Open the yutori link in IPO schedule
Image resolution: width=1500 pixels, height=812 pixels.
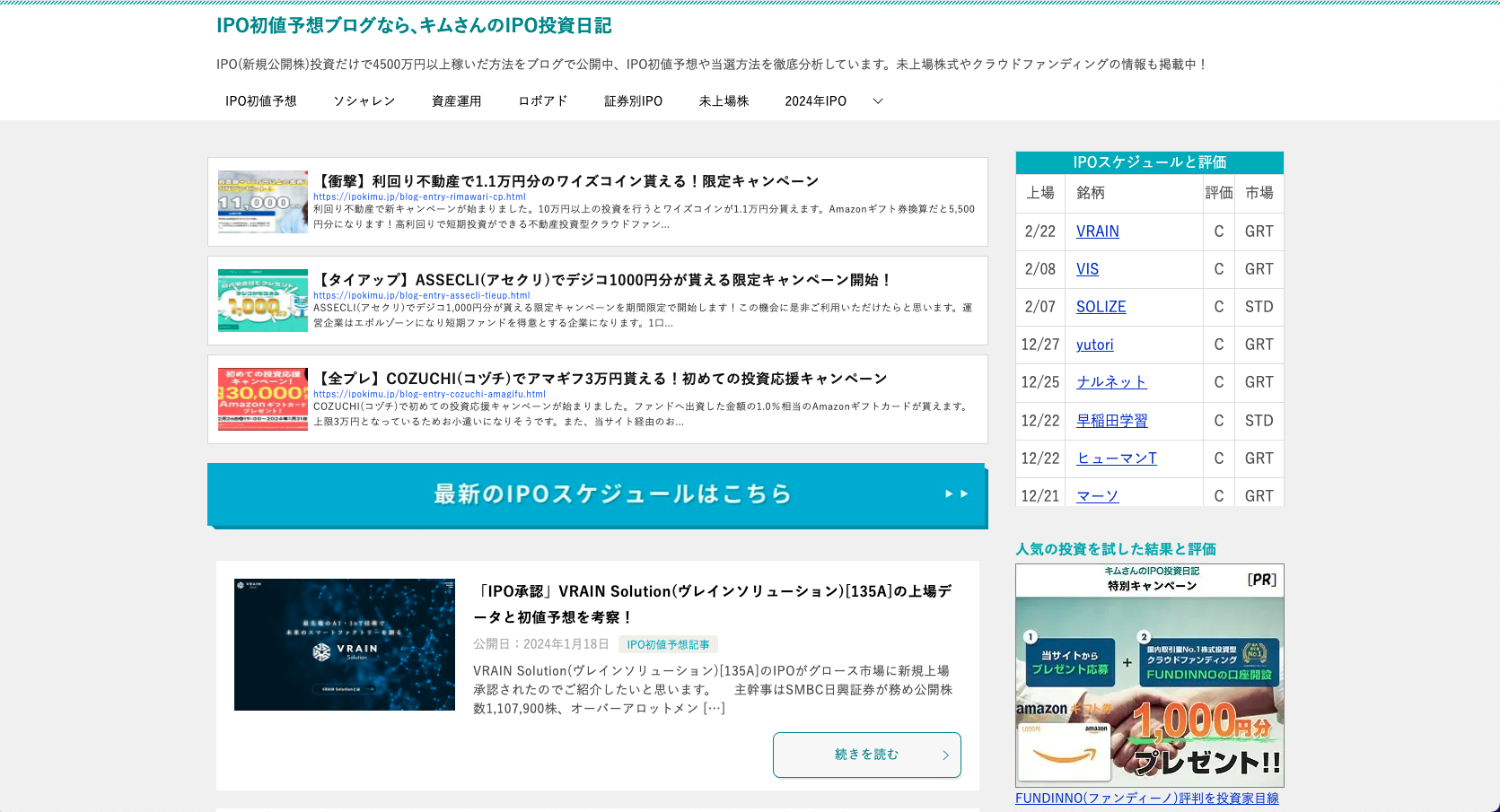[1094, 345]
